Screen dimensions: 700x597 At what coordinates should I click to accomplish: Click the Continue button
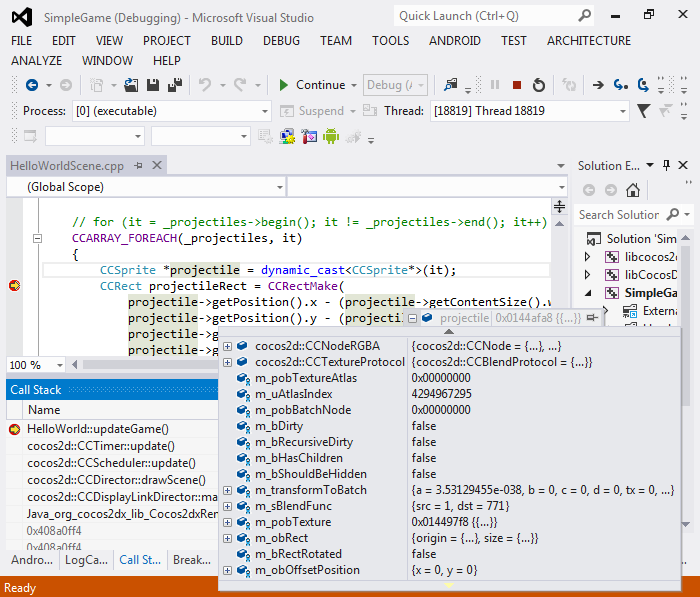coord(312,85)
